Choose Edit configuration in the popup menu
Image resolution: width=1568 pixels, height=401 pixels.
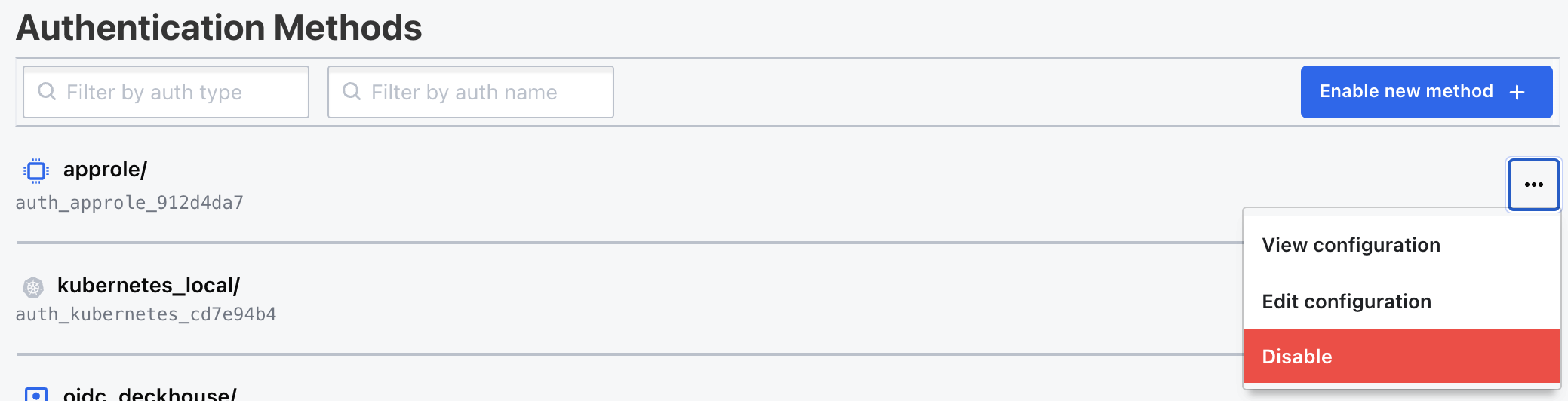coord(1346,302)
